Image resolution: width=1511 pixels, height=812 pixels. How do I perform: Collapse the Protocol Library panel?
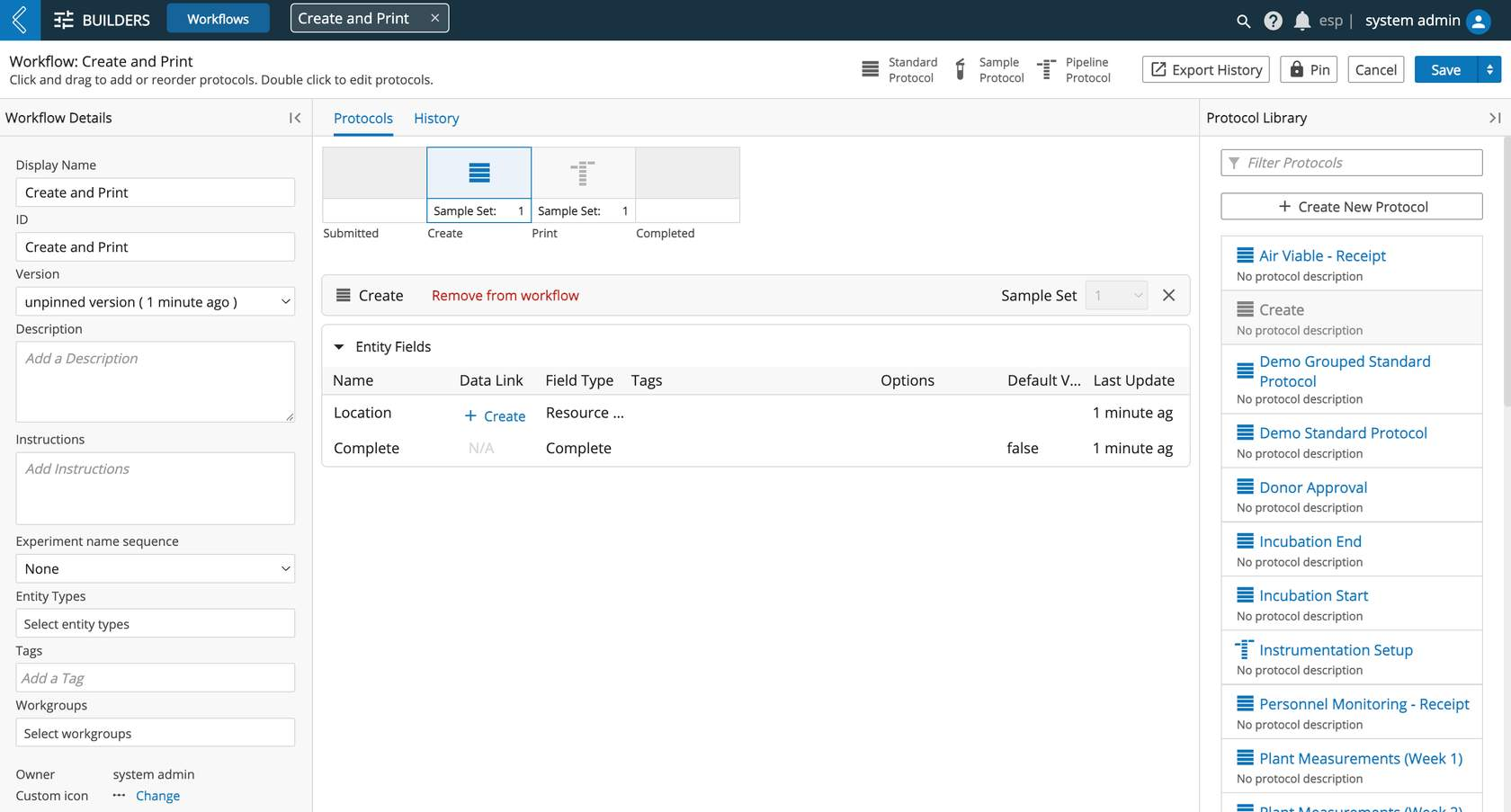[x=1495, y=118]
